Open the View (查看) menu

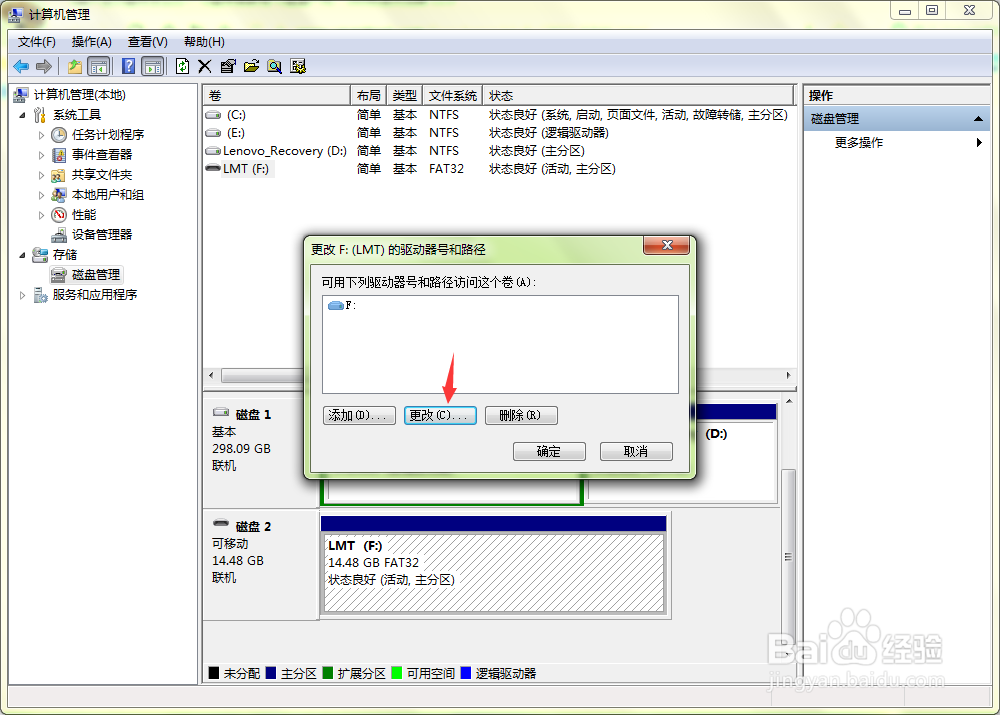pyautogui.click(x=147, y=42)
